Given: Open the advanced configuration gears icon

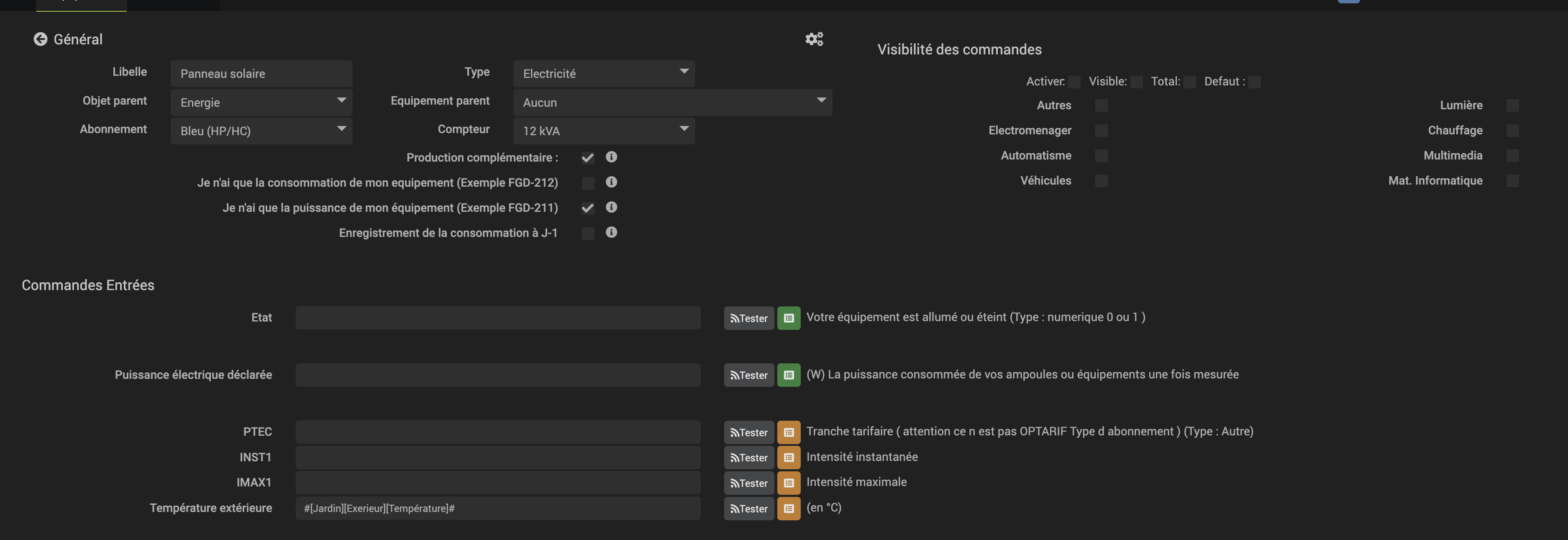Looking at the screenshot, I should click(814, 40).
